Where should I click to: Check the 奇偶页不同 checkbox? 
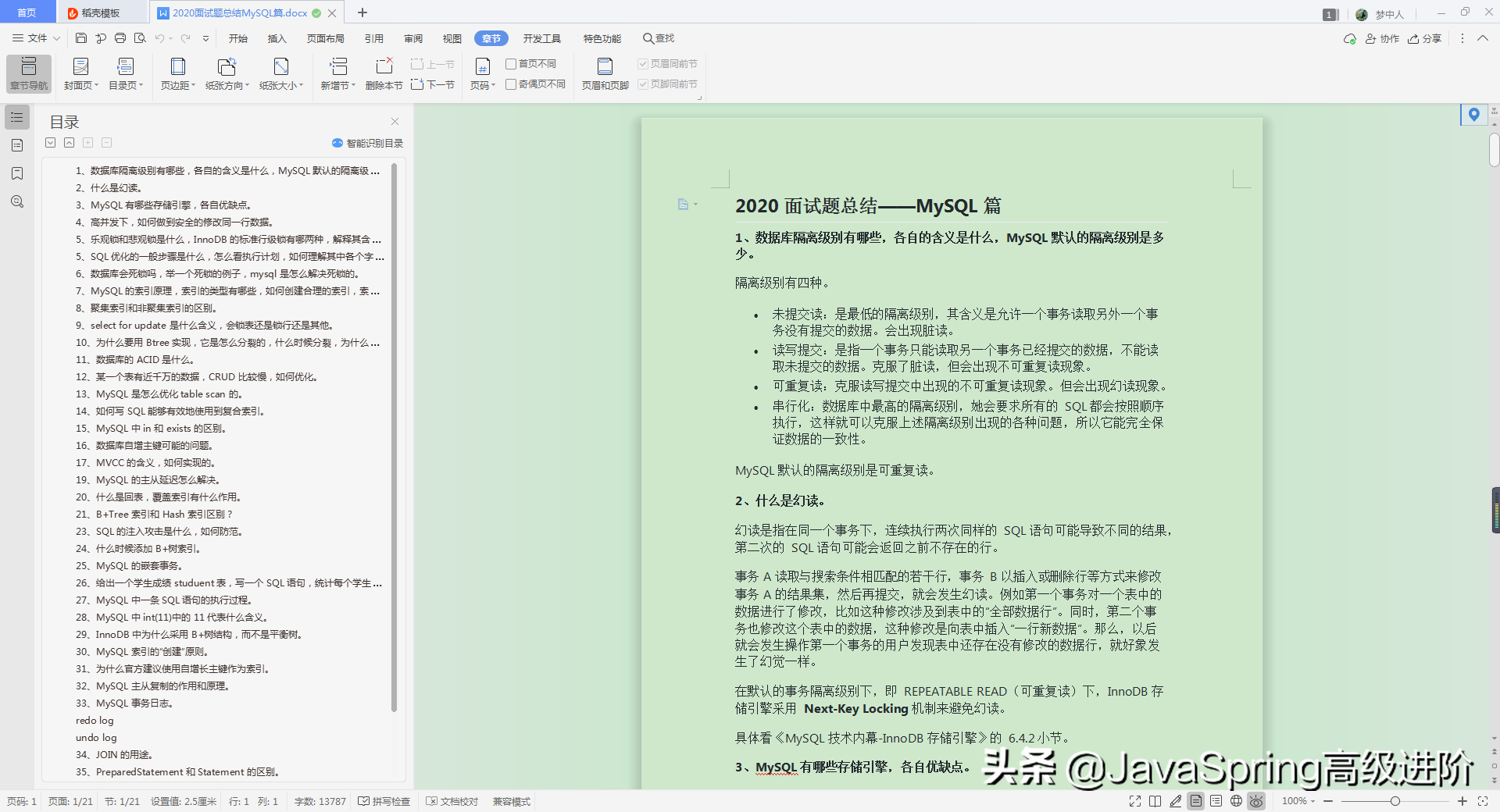point(511,84)
